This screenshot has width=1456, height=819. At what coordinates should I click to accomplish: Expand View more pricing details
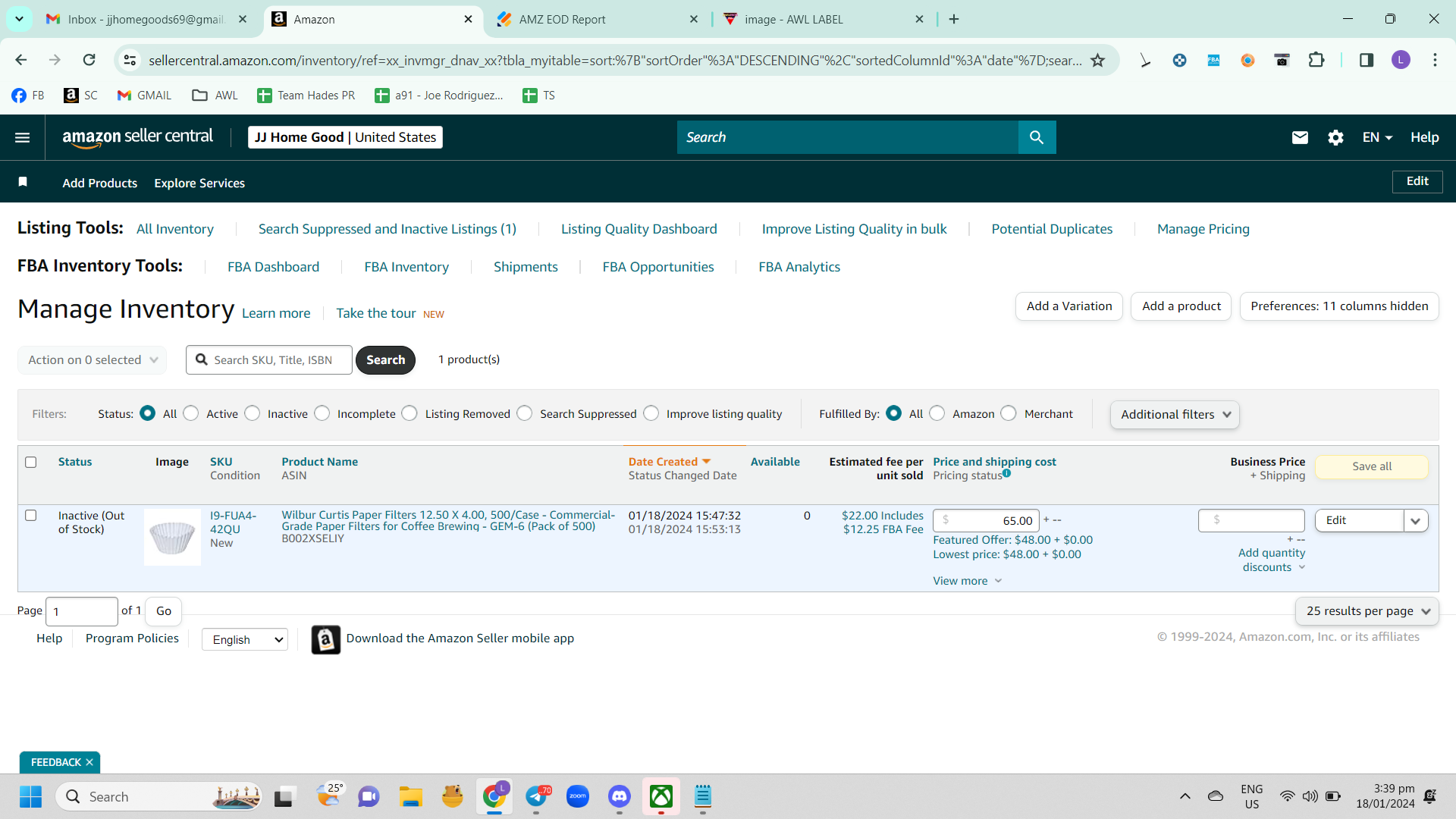pos(968,581)
